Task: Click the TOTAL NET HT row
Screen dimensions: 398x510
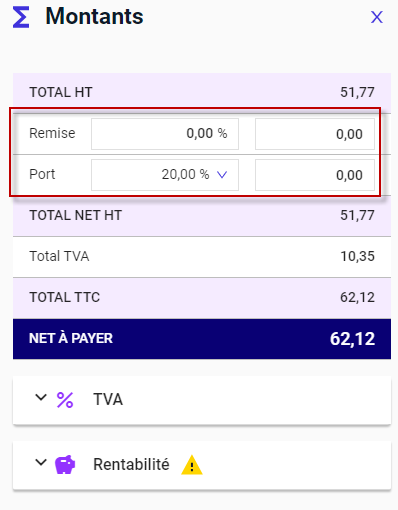Action: click(x=202, y=216)
